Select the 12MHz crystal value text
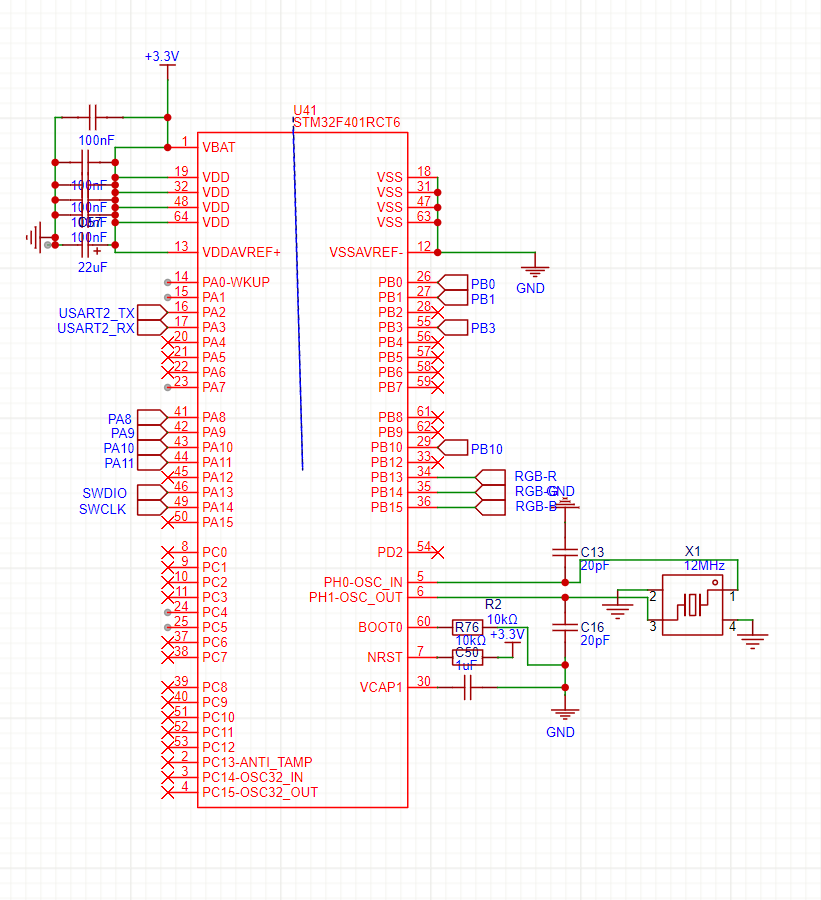This screenshot has height=900, width=821. (704, 566)
